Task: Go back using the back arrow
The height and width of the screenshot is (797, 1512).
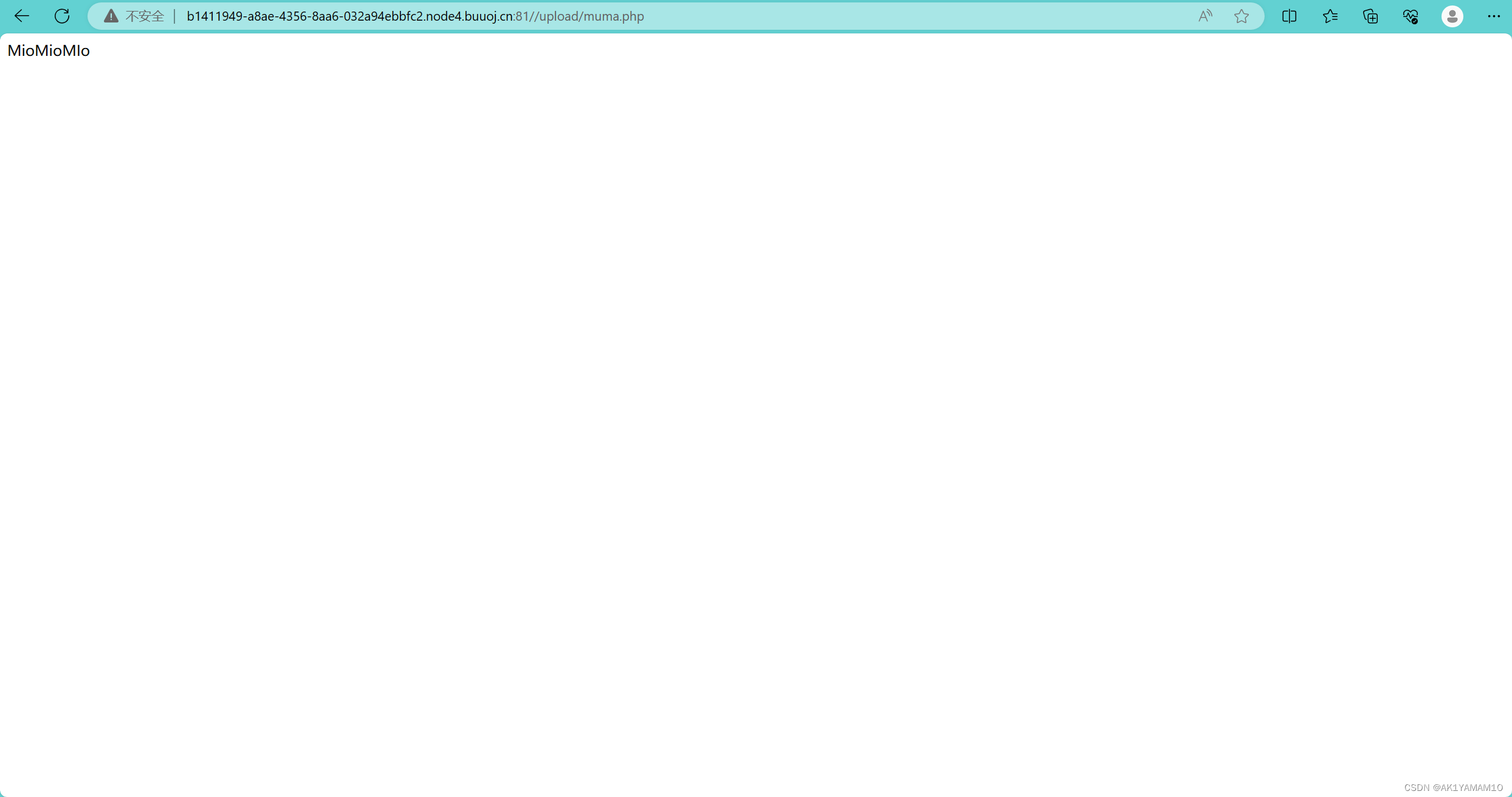Action: [x=22, y=16]
